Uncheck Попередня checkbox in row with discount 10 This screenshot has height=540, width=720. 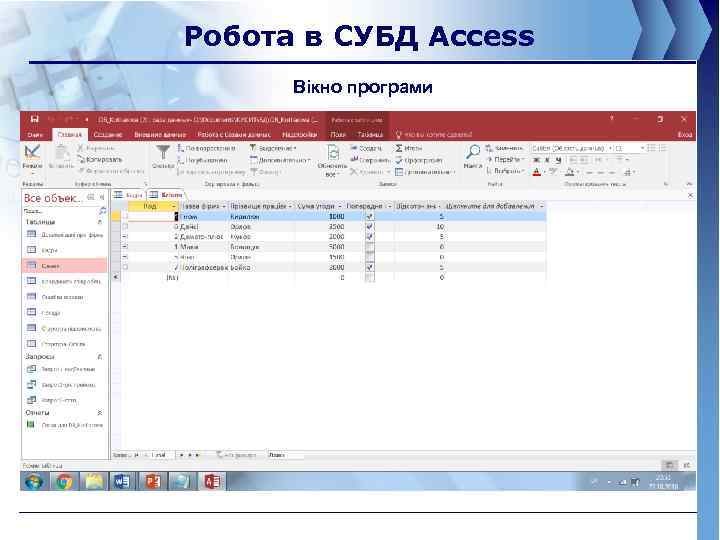click(x=370, y=226)
